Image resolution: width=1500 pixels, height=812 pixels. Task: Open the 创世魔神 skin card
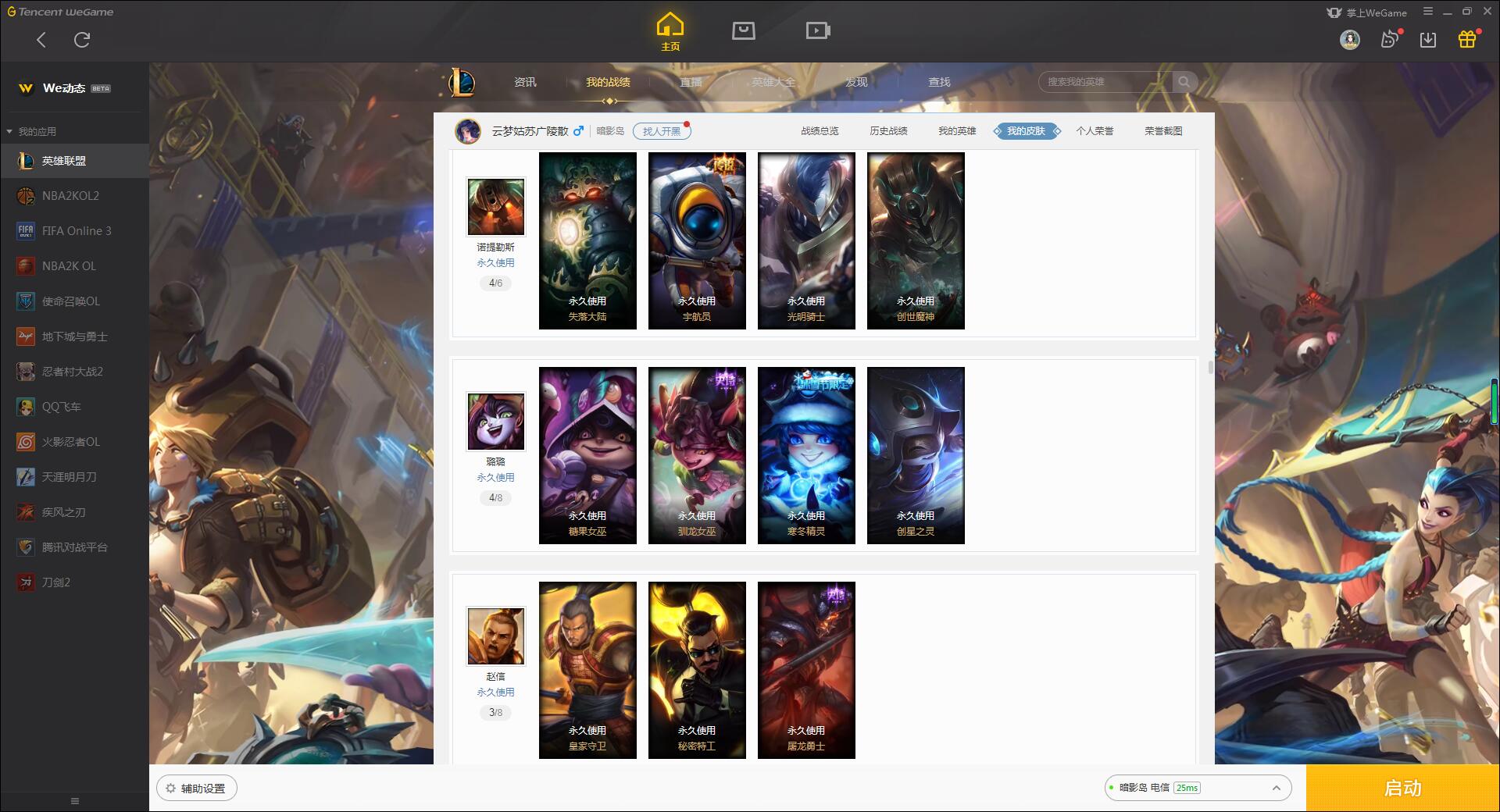916,240
